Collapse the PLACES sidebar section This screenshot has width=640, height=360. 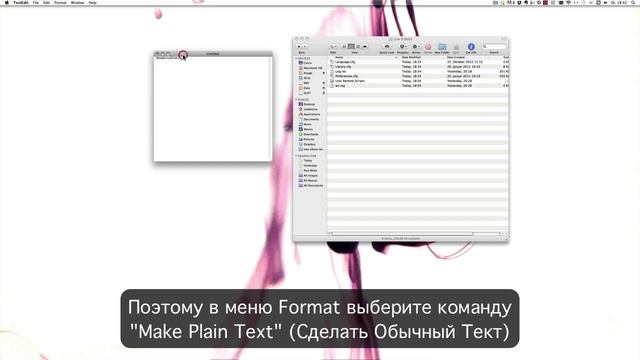[296, 100]
